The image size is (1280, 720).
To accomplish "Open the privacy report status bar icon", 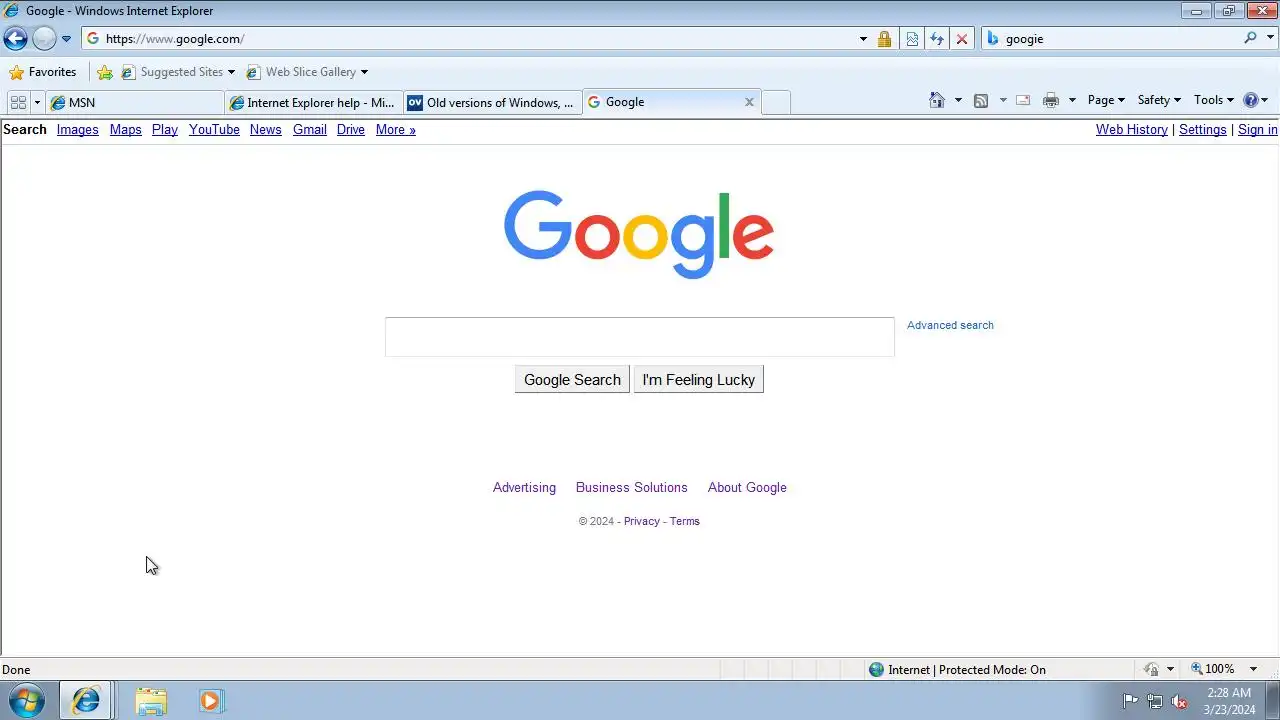I will [x=1152, y=670].
